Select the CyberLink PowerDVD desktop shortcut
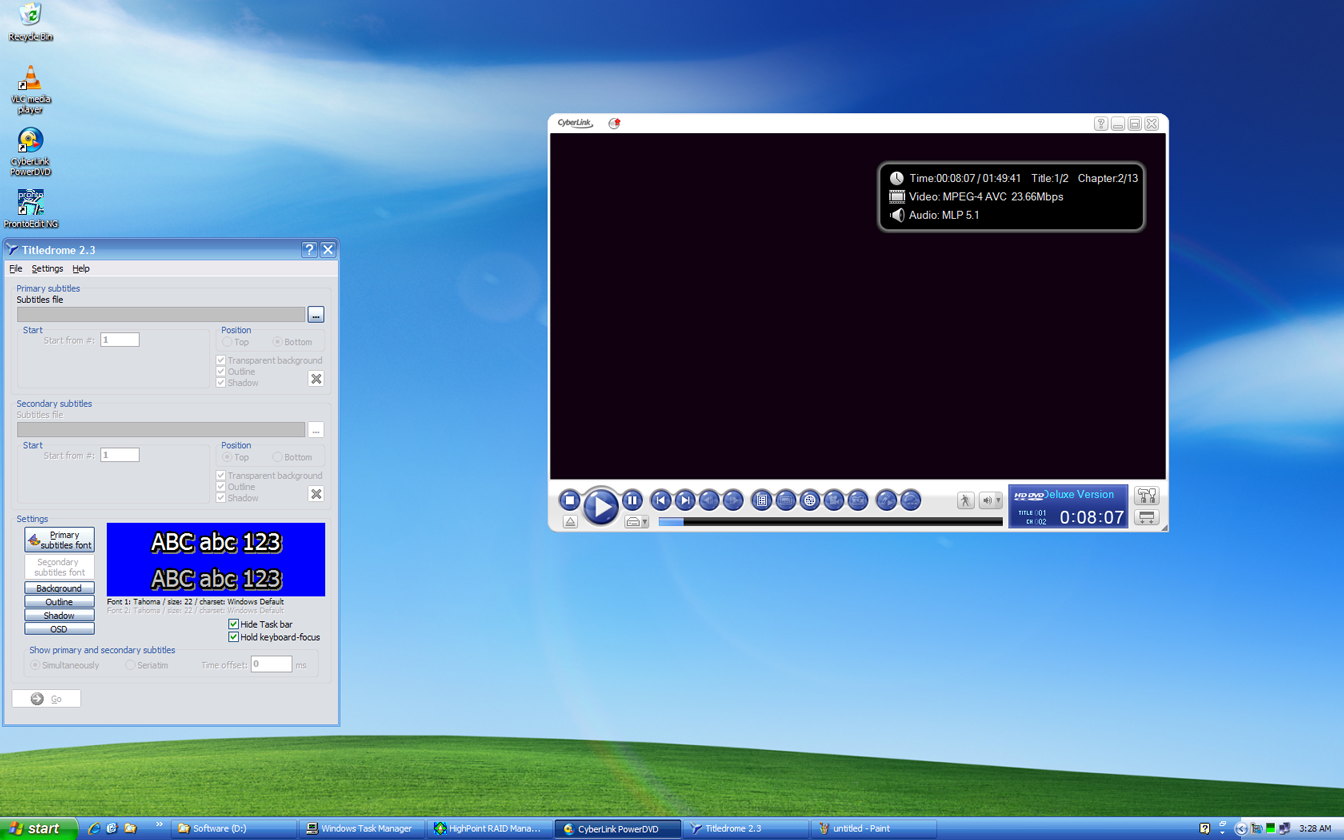The image size is (1344, 840). click(x=31, y=152)
